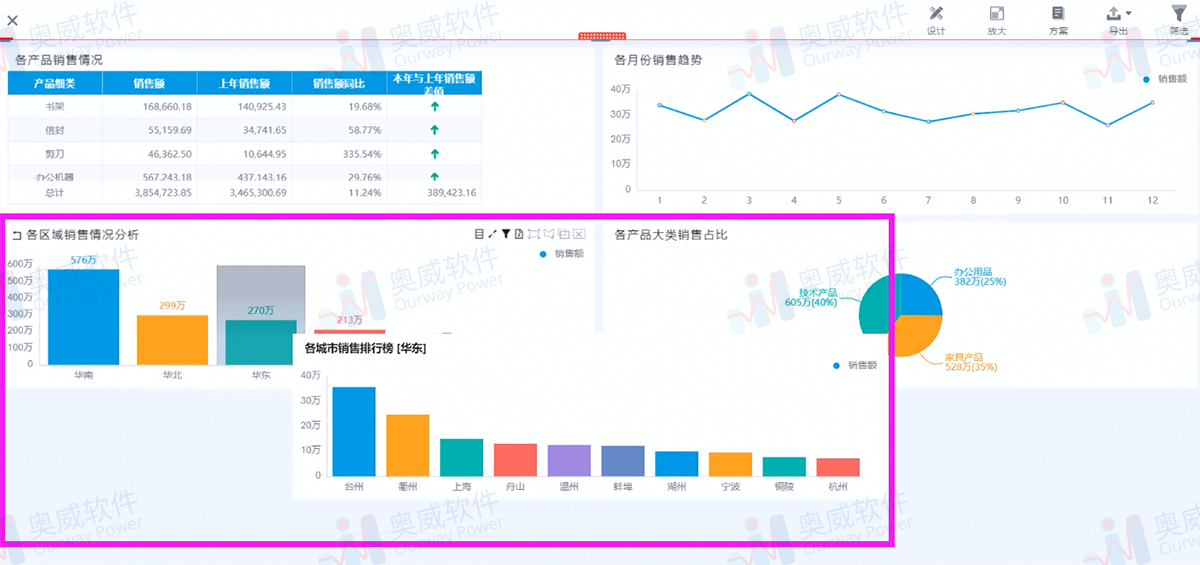1200x565 pixels.
Task: Toggle 销售额 legend in pie chart panel
Action: (855, 366)
